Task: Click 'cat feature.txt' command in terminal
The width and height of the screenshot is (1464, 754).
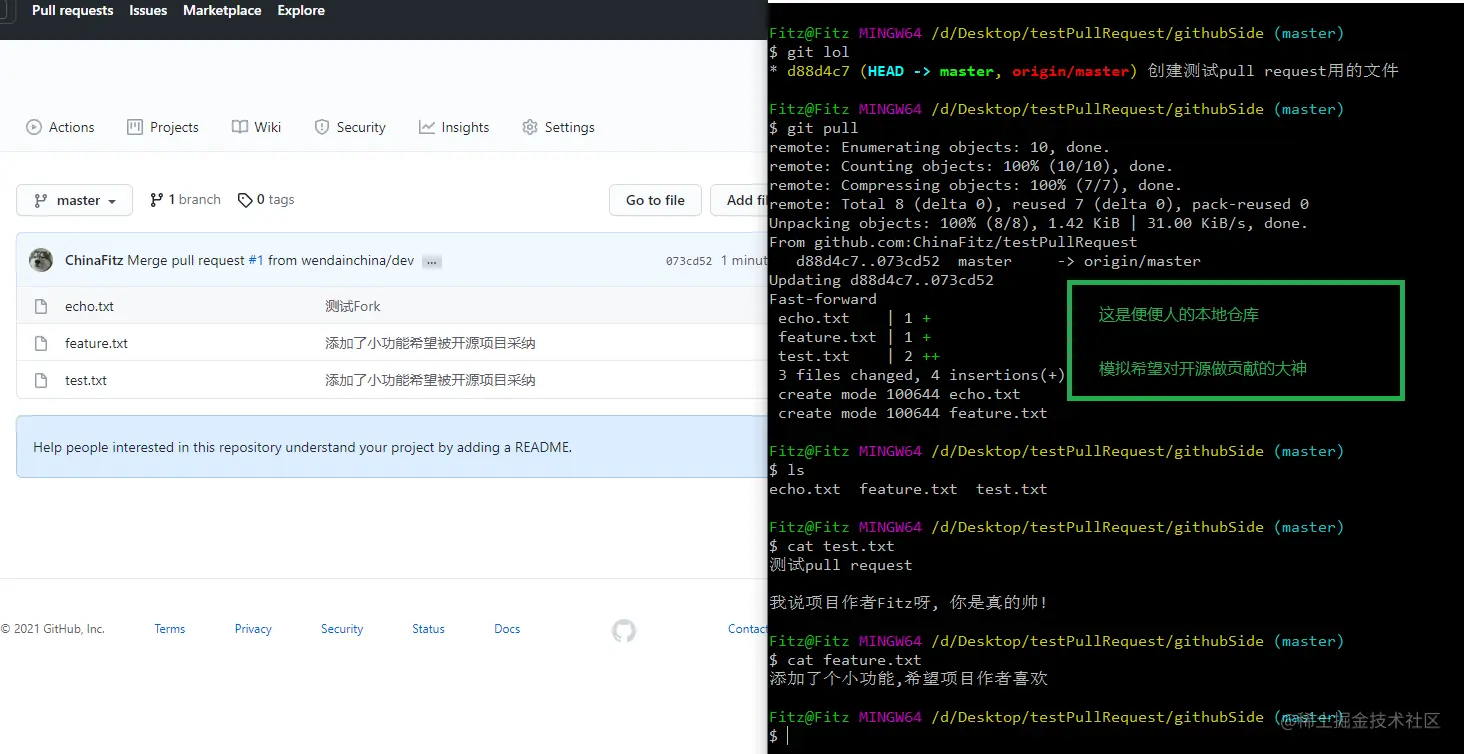Action: pyautogui.click(x=854, y=660)
